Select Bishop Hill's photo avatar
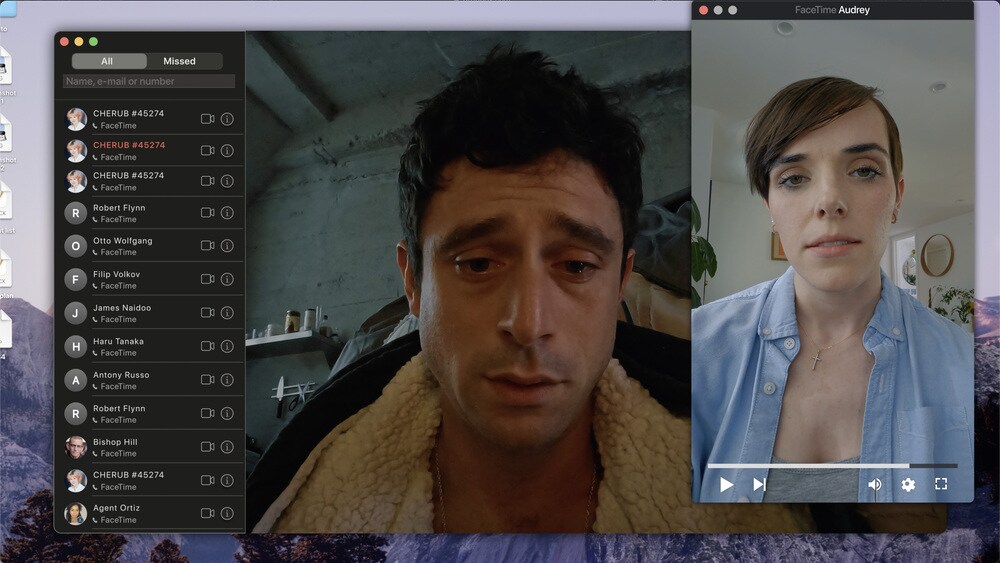 coord(75,447)
